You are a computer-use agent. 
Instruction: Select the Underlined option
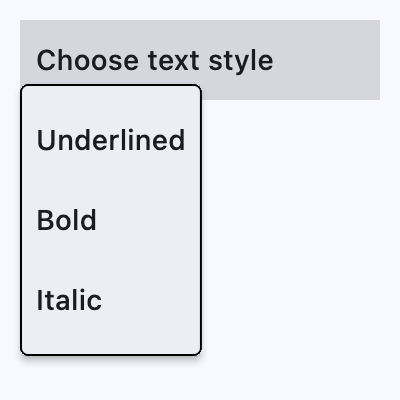[x=111, y=140]
